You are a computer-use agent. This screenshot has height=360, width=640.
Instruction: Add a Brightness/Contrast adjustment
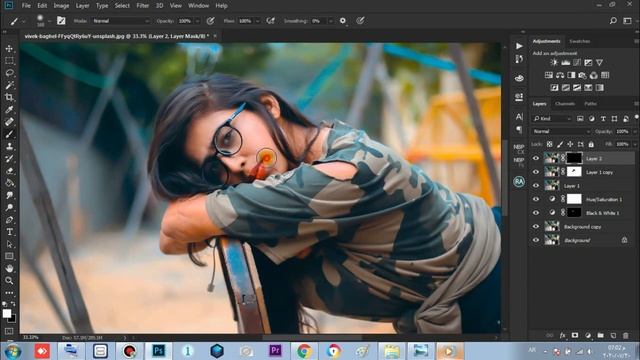(554, 62)
